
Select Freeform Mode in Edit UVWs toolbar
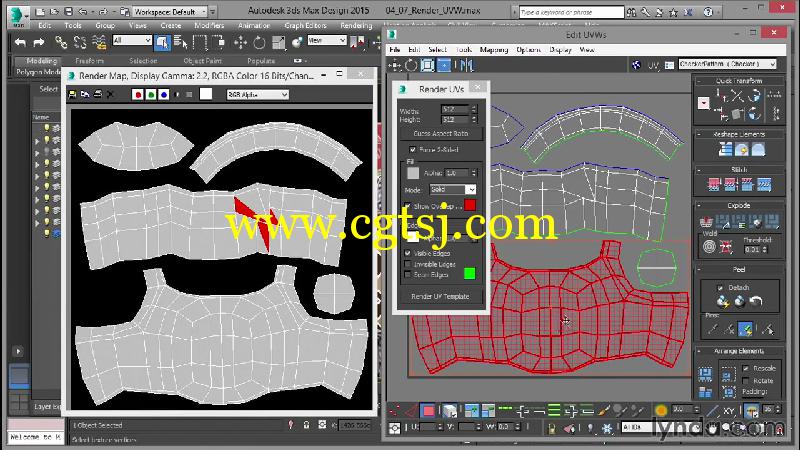pos(444,65)
